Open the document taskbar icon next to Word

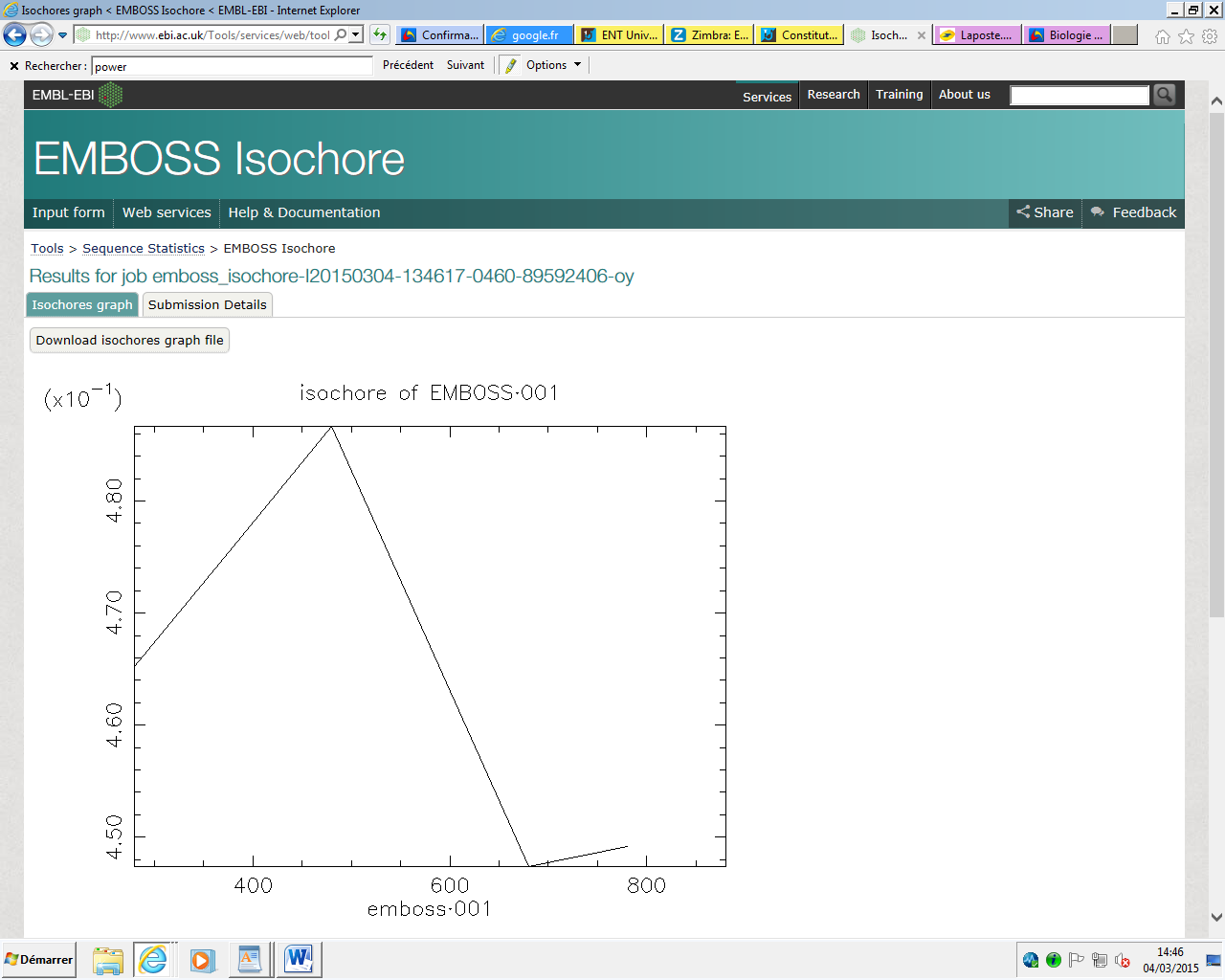pyautogui.click(x=249, y=960)
